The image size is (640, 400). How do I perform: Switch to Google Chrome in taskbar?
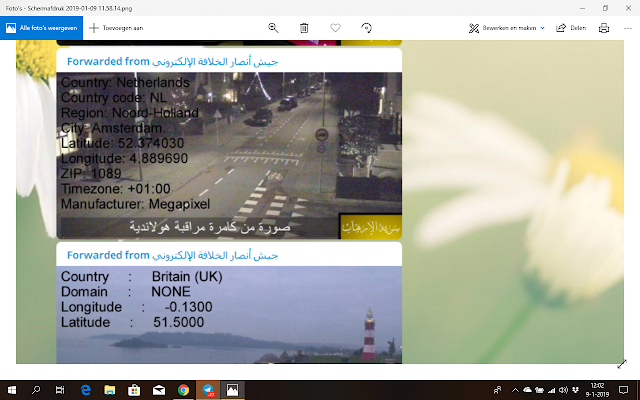[x=183, y=390]
